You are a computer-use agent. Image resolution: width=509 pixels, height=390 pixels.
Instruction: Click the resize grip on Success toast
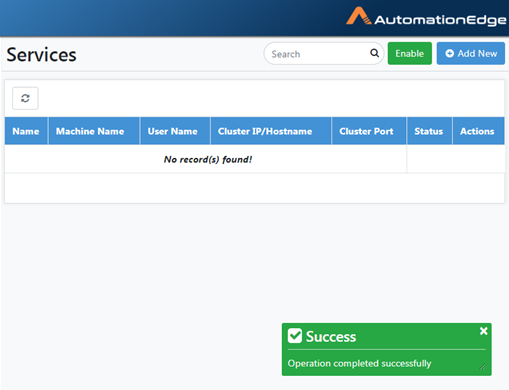click(x=482, y=367)
